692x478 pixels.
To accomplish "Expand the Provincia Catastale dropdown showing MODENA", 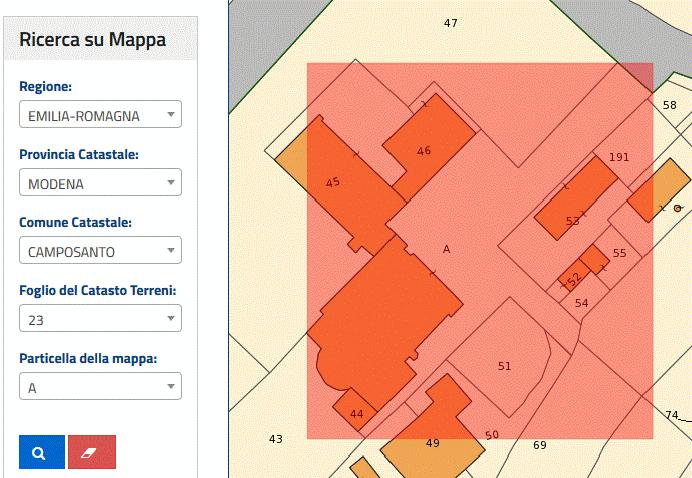I will click(100, 183).
